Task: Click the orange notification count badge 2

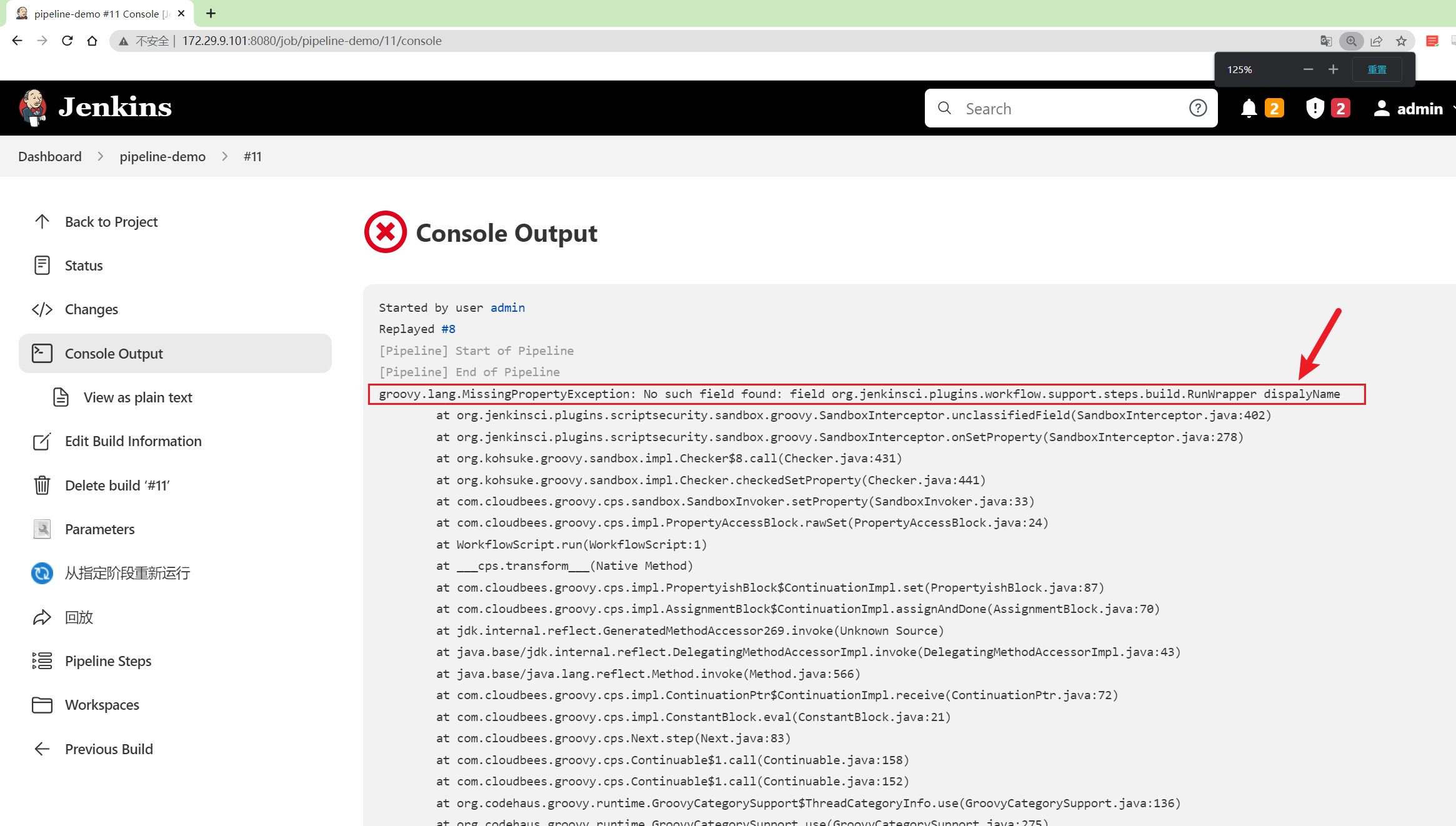Action: [x=1274, y=108]
